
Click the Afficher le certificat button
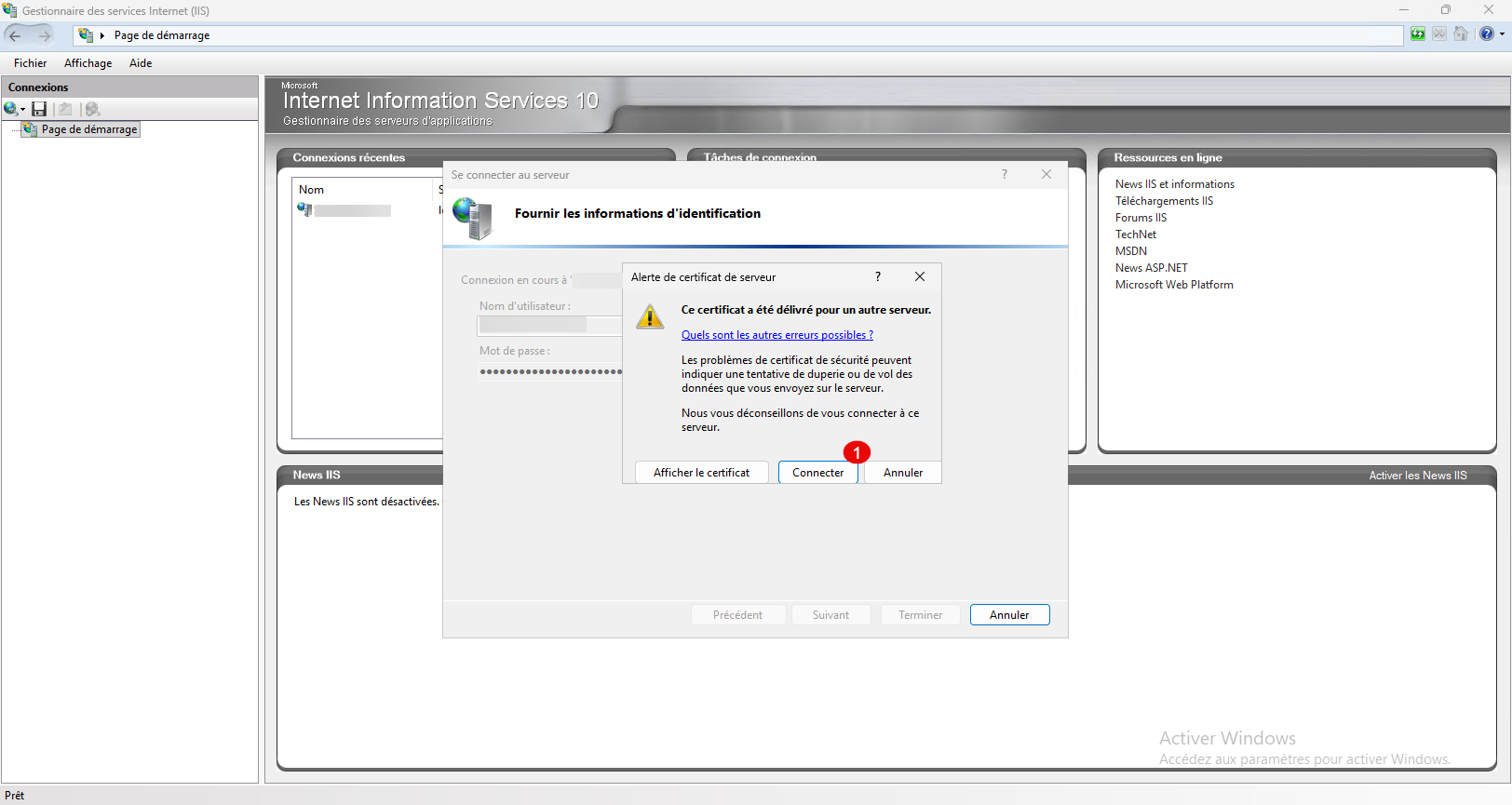click(x=701, y=473)
